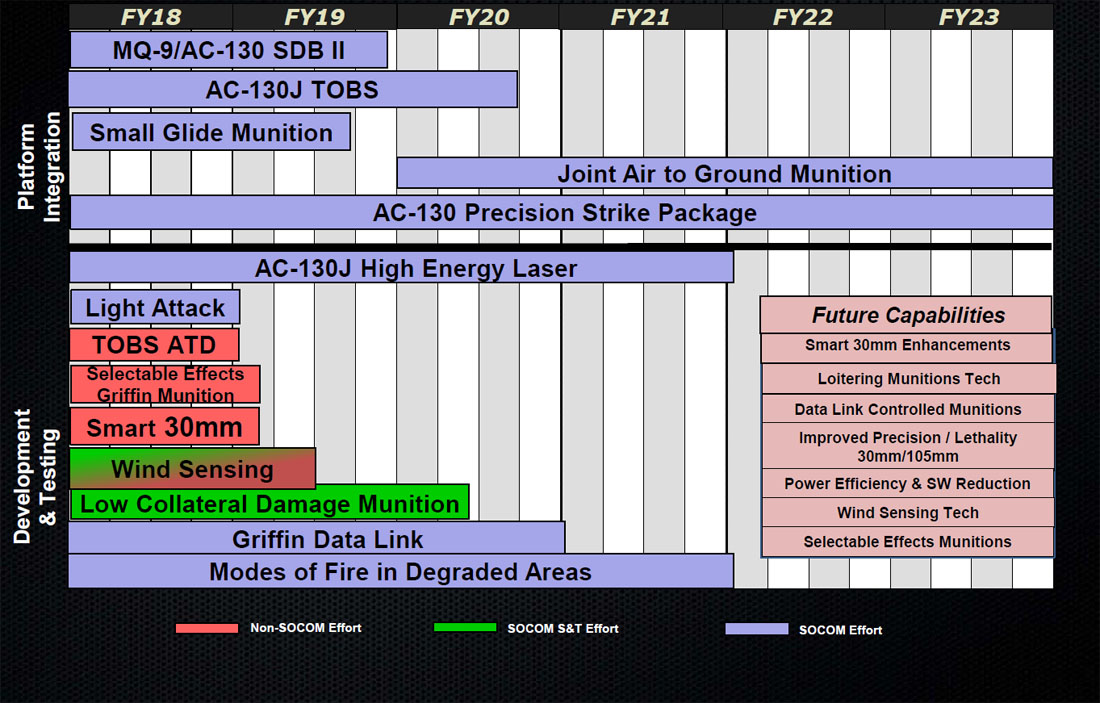Screen dimensions: 1100x703
Task: Click Improved Precision / Lethality 30mm/105mm entry
Action: (908, 446)
